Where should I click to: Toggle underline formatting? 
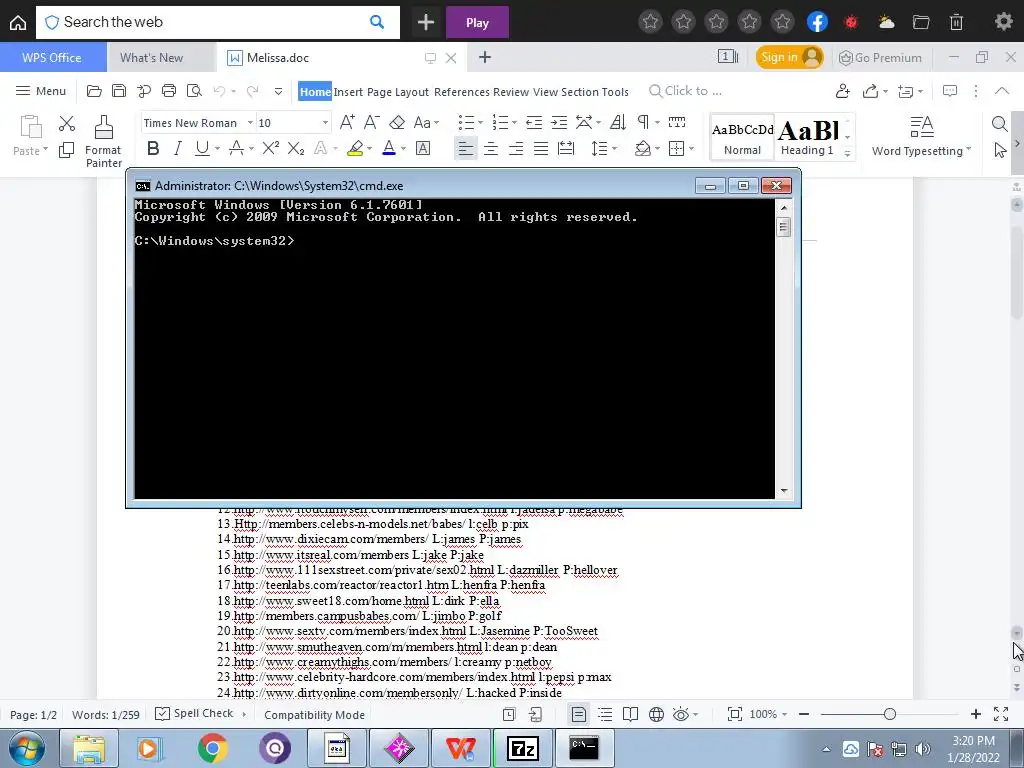pyautogui.click(x=202, y=149)
